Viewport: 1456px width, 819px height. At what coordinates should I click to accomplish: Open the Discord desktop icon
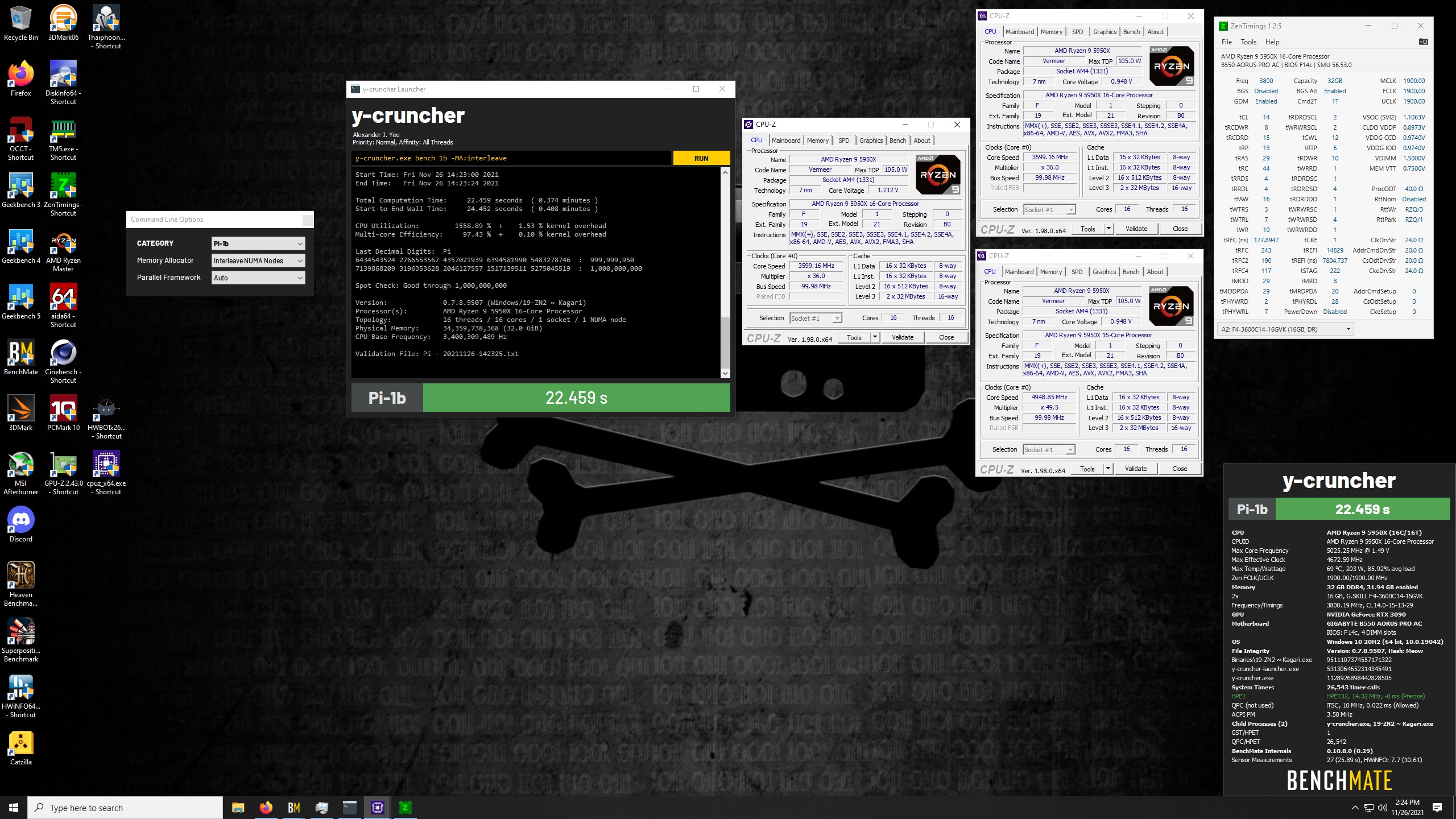tap(21, 524)
